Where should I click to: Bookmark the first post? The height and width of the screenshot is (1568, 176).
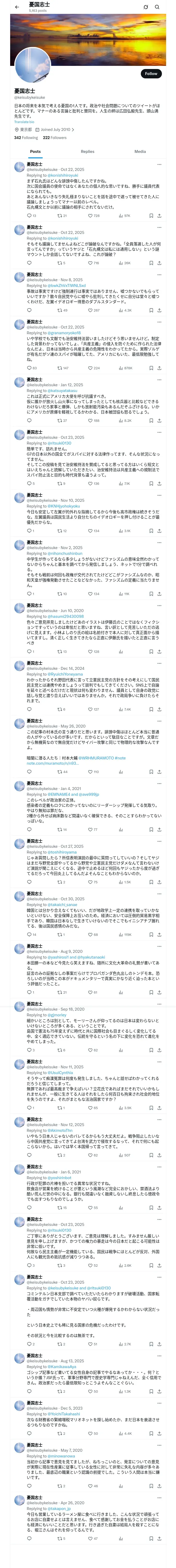[x=151, y=216]
